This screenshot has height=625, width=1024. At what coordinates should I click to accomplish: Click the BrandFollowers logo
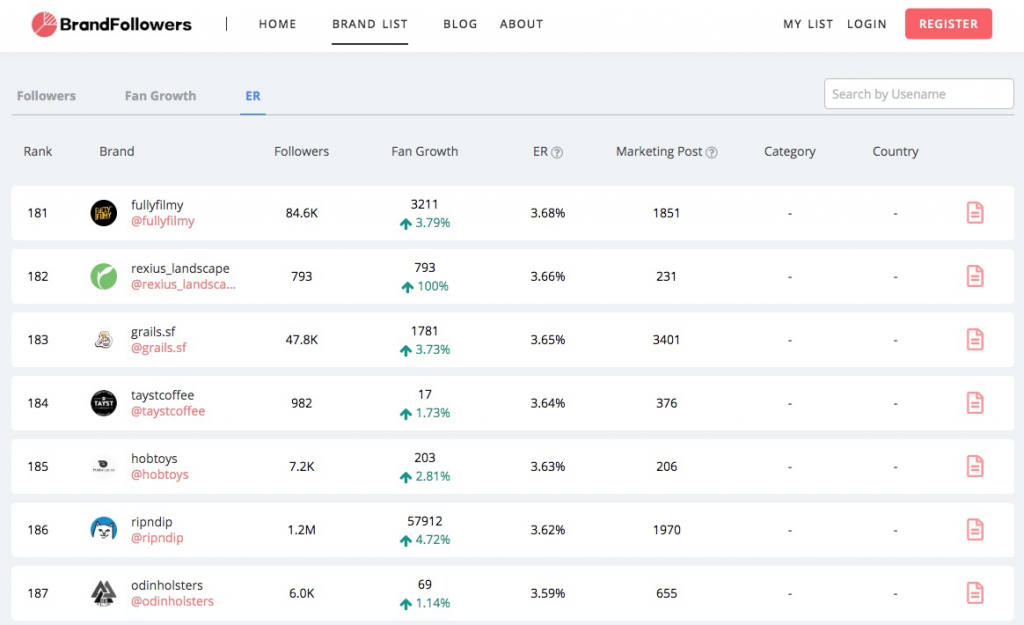[x=112, y=24]
